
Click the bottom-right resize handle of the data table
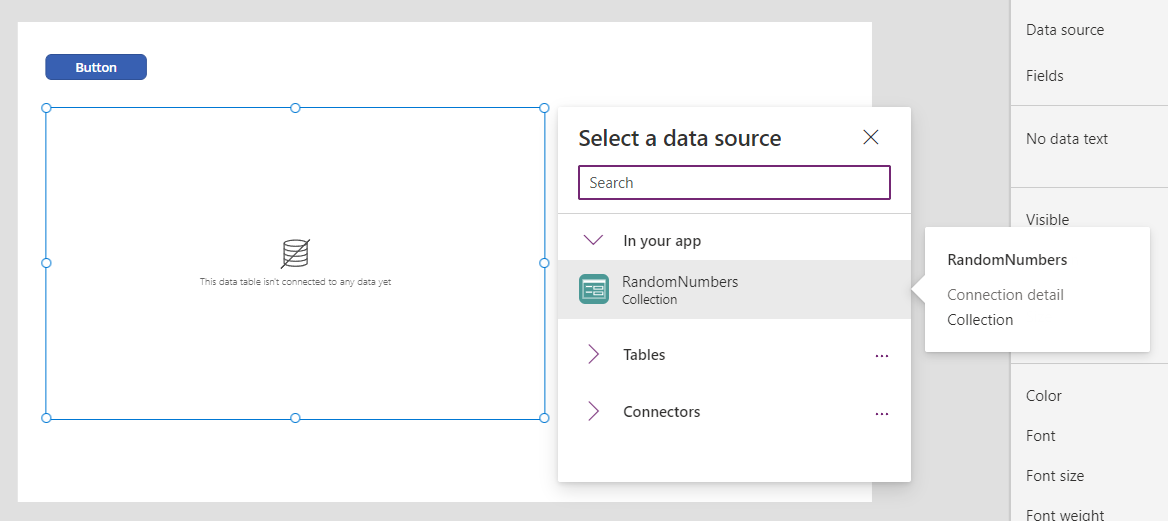pyautogui.click(x=544, y=418)
